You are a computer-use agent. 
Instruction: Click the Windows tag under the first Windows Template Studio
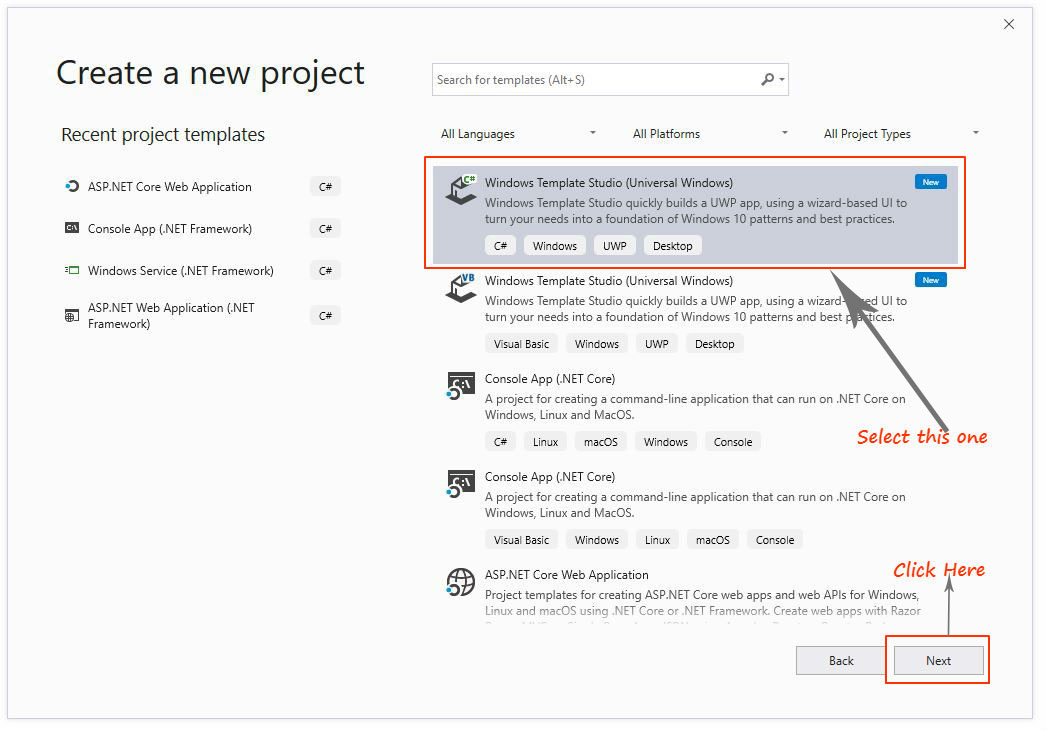pyautogui.click(x=554, y=246)
